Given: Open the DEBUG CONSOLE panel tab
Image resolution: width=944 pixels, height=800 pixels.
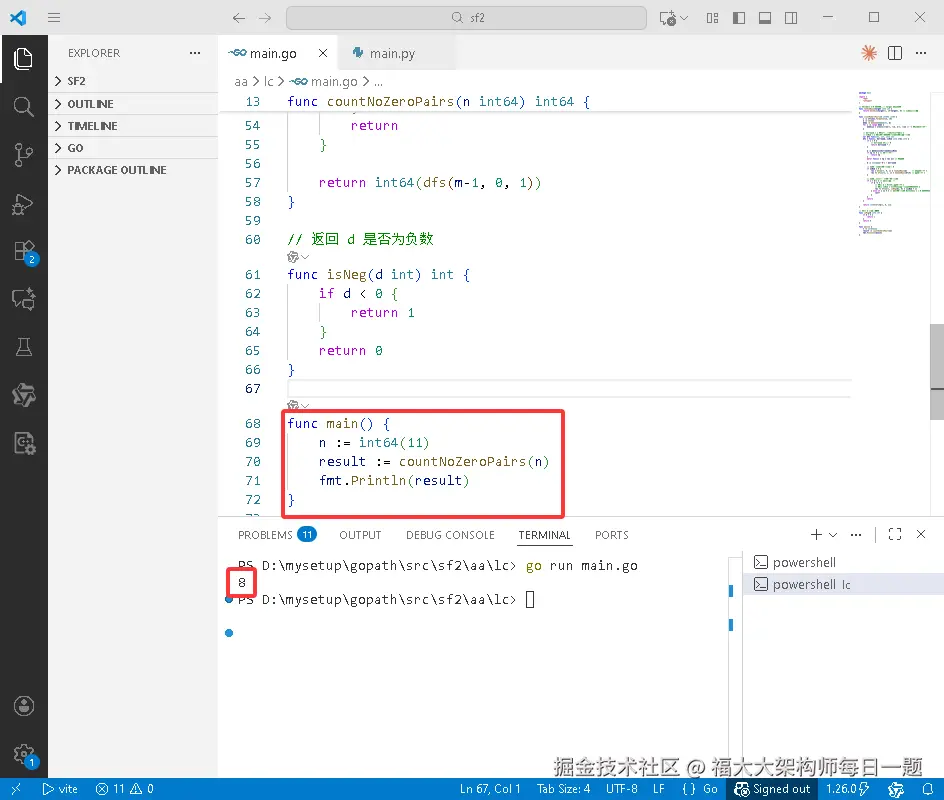Looking at the screenshot, I should coord(450,535).
